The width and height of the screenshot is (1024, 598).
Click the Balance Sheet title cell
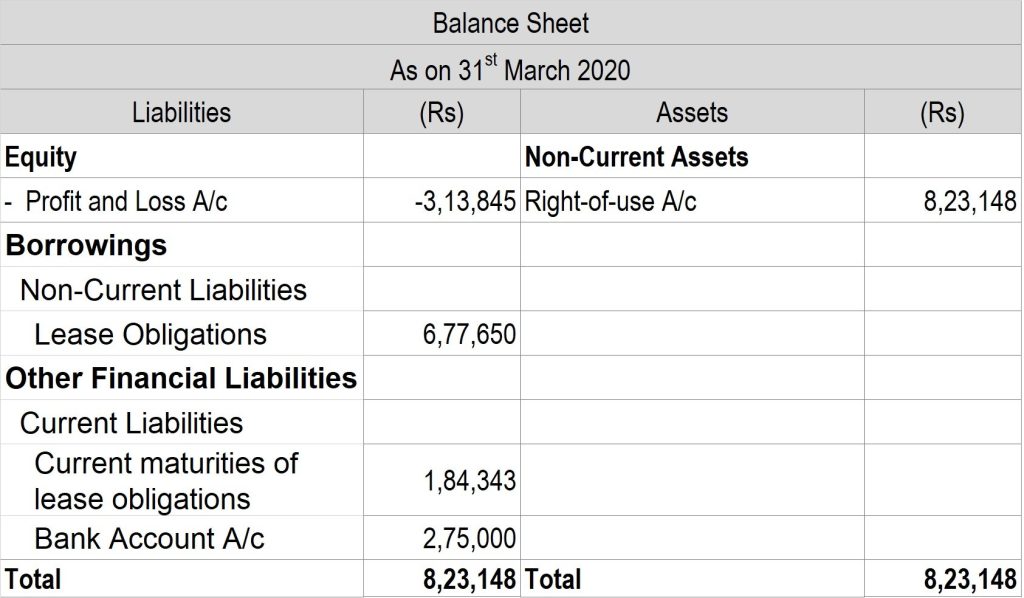click(511, 22)
